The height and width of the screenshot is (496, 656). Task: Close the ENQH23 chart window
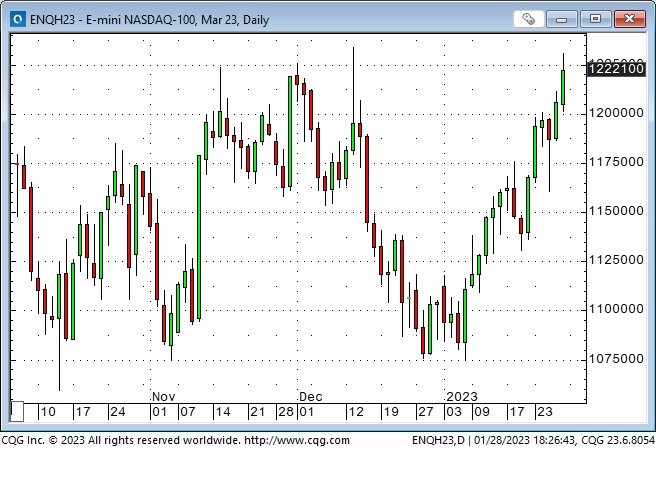(629, 19)
